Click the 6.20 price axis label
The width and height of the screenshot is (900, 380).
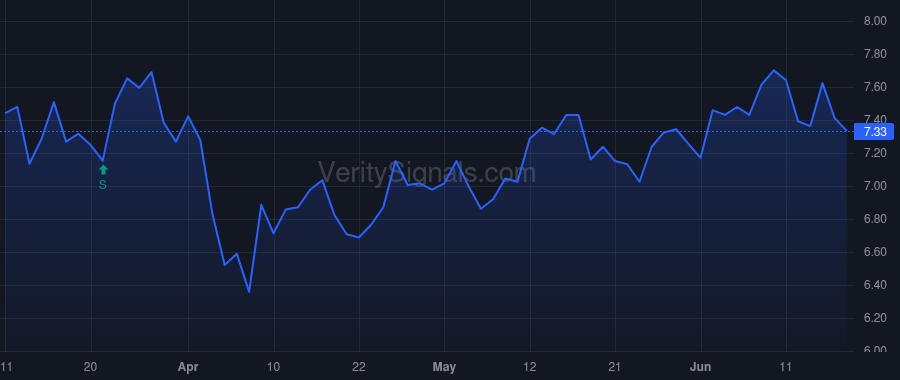pyautogui.click(x=875, y=318)
